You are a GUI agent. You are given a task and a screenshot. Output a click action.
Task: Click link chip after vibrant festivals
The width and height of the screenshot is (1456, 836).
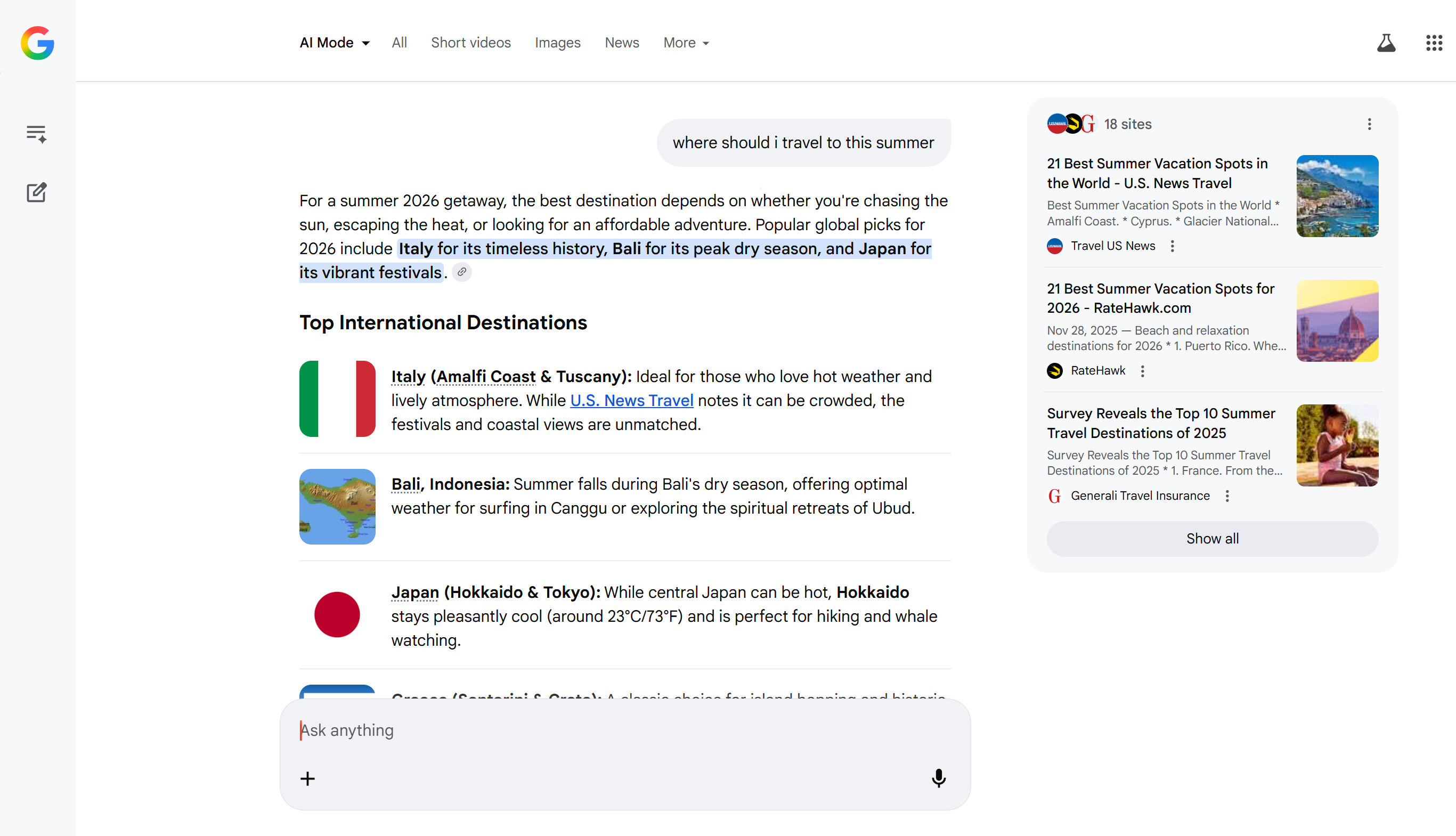462,272
